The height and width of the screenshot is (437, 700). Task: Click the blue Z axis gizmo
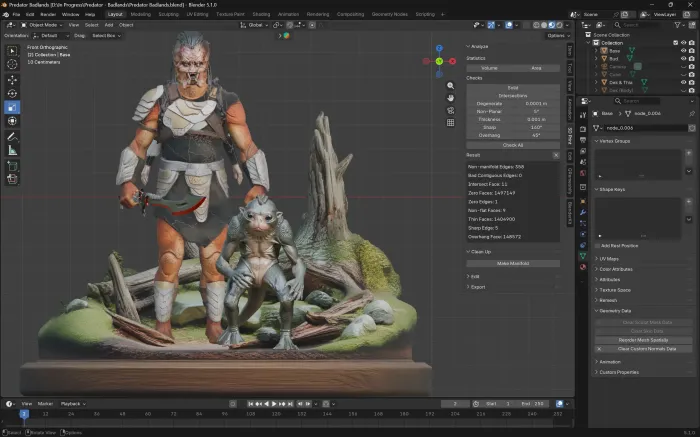(439, 48)
